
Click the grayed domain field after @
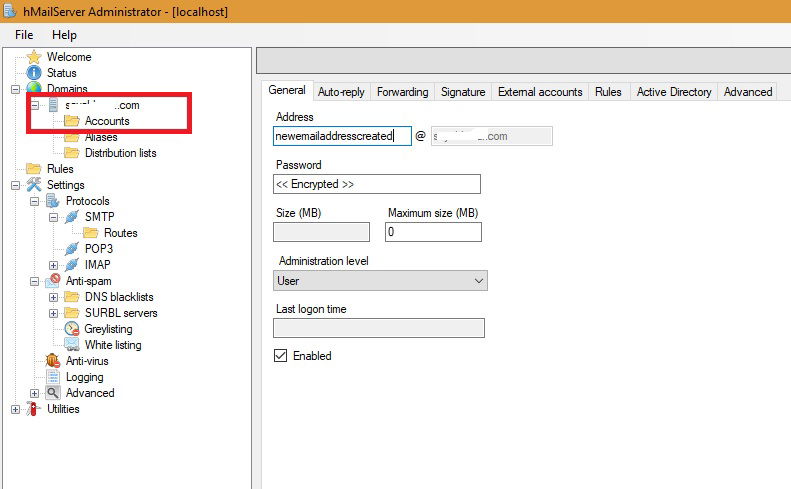492,136
